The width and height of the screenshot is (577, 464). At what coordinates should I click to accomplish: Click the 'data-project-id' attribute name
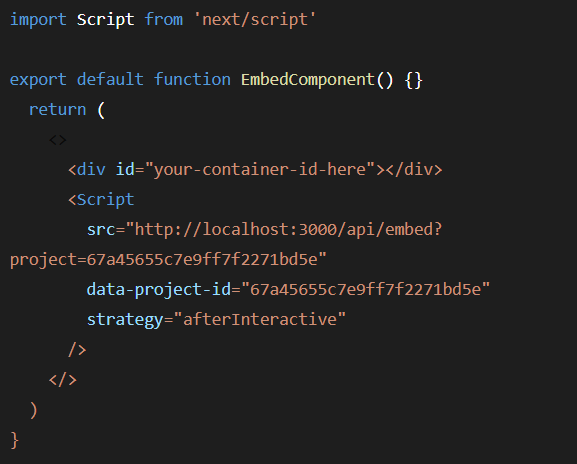[159, 290]
